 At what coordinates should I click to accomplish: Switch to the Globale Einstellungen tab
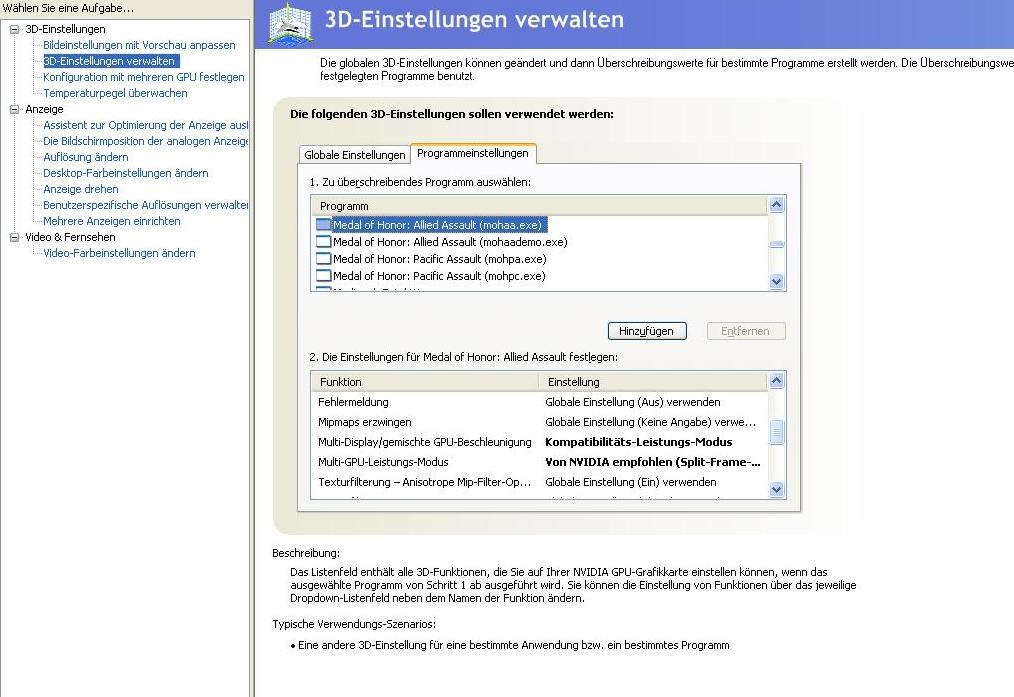coord(354,155)
